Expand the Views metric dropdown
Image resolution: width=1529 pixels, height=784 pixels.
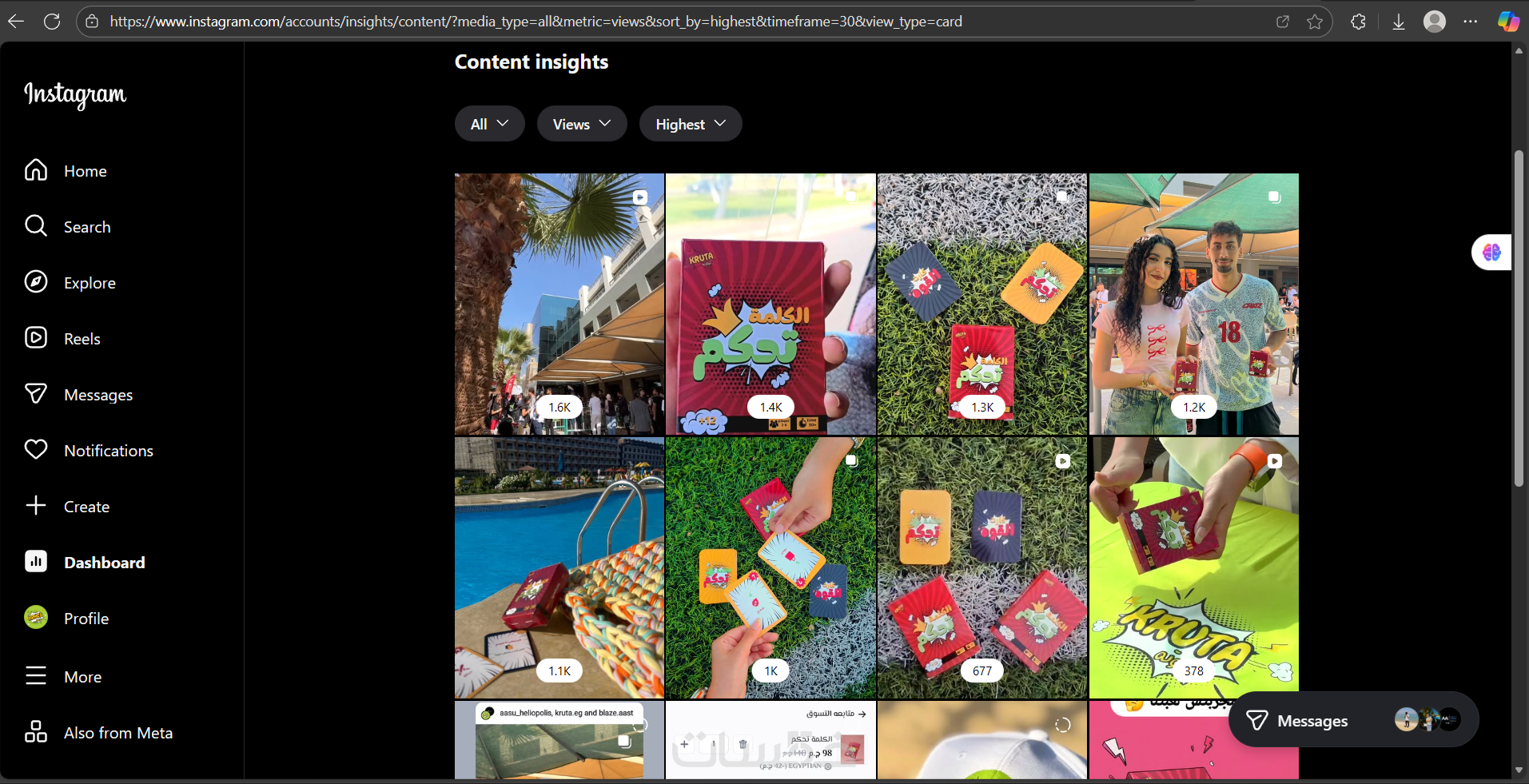(x=582, y=124)
